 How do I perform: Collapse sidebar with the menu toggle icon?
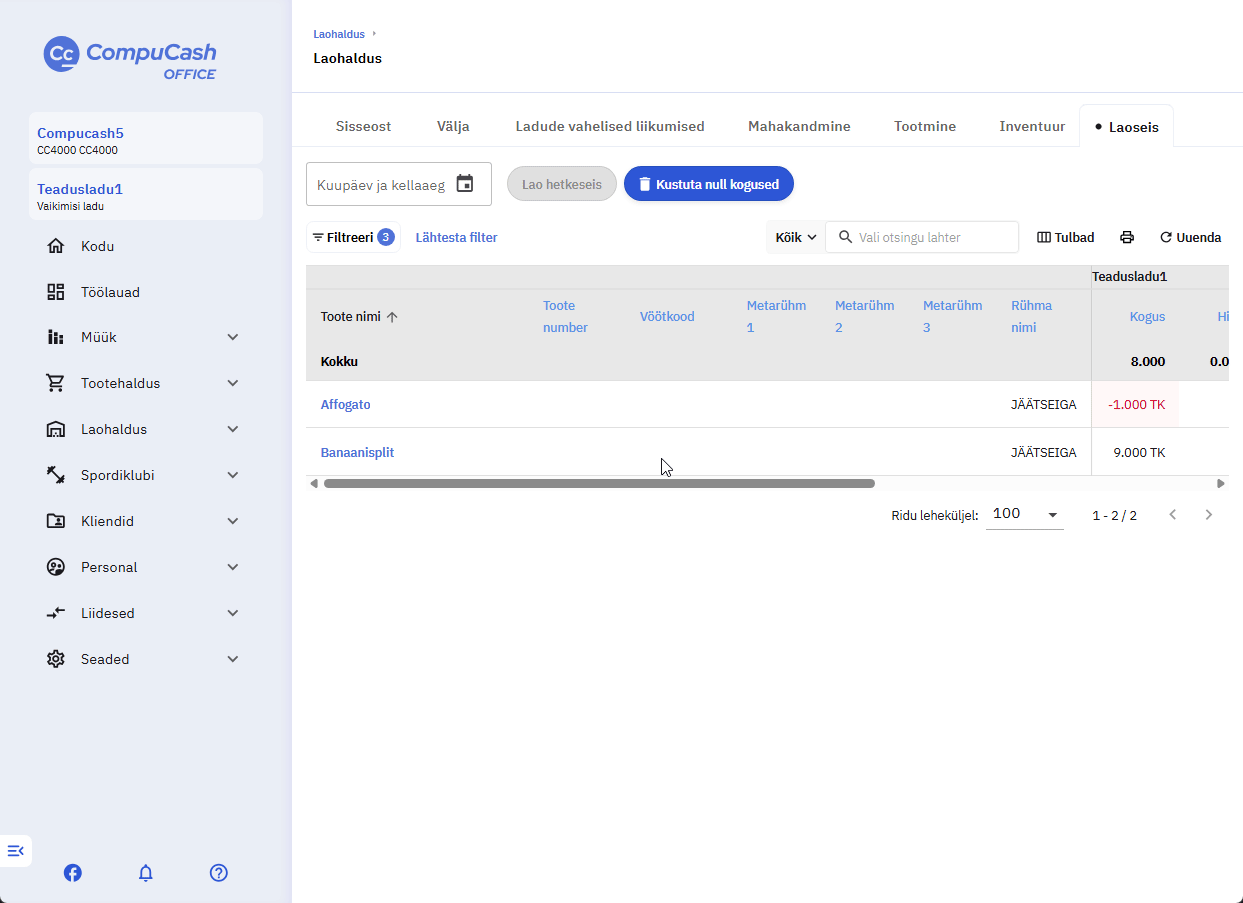pos(15,851)
